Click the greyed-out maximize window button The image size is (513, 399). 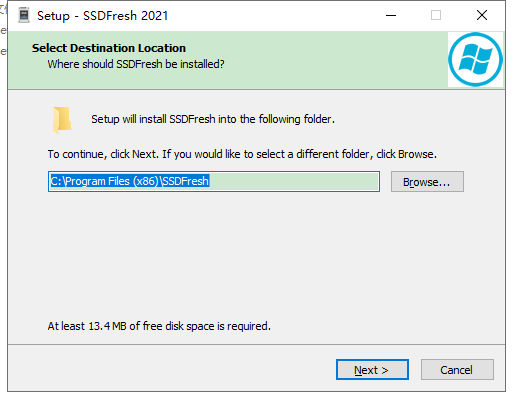(x=436, y=15)
